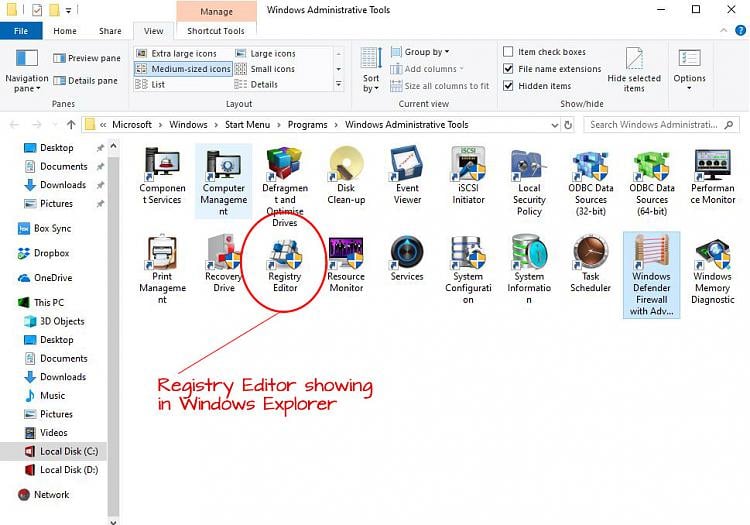Toggle Item check boxes option
The width and height of the screenshot is (750, 525).
(x=544, y=52)
